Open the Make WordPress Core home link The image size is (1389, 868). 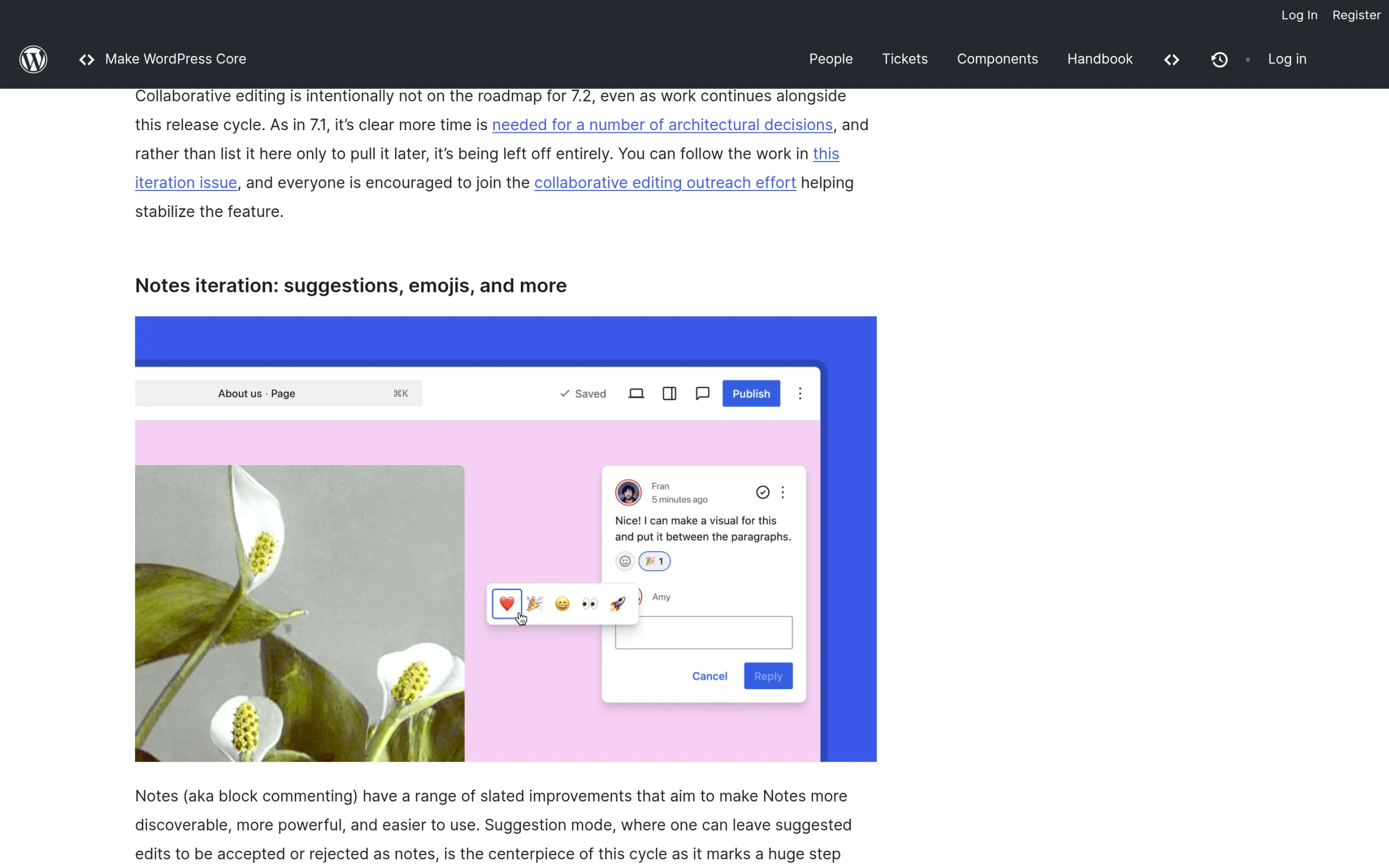(x=175, y=59)
